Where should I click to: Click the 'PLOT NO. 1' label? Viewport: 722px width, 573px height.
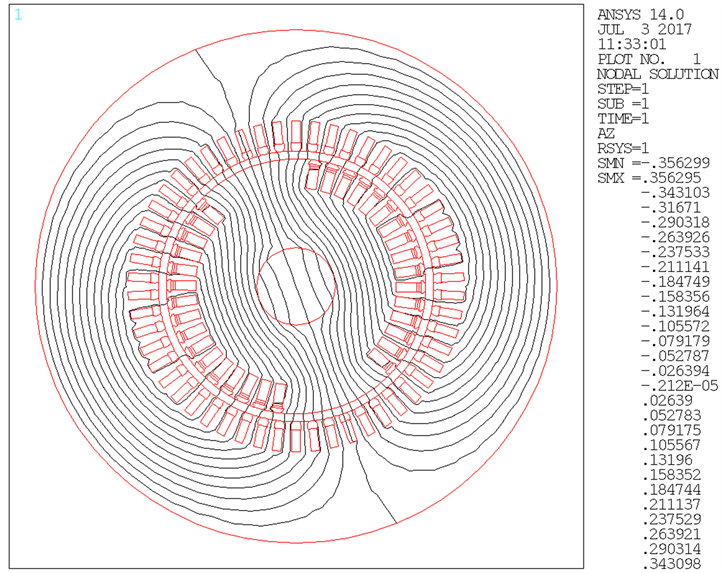pyautogui.click(x=649, y=59)
